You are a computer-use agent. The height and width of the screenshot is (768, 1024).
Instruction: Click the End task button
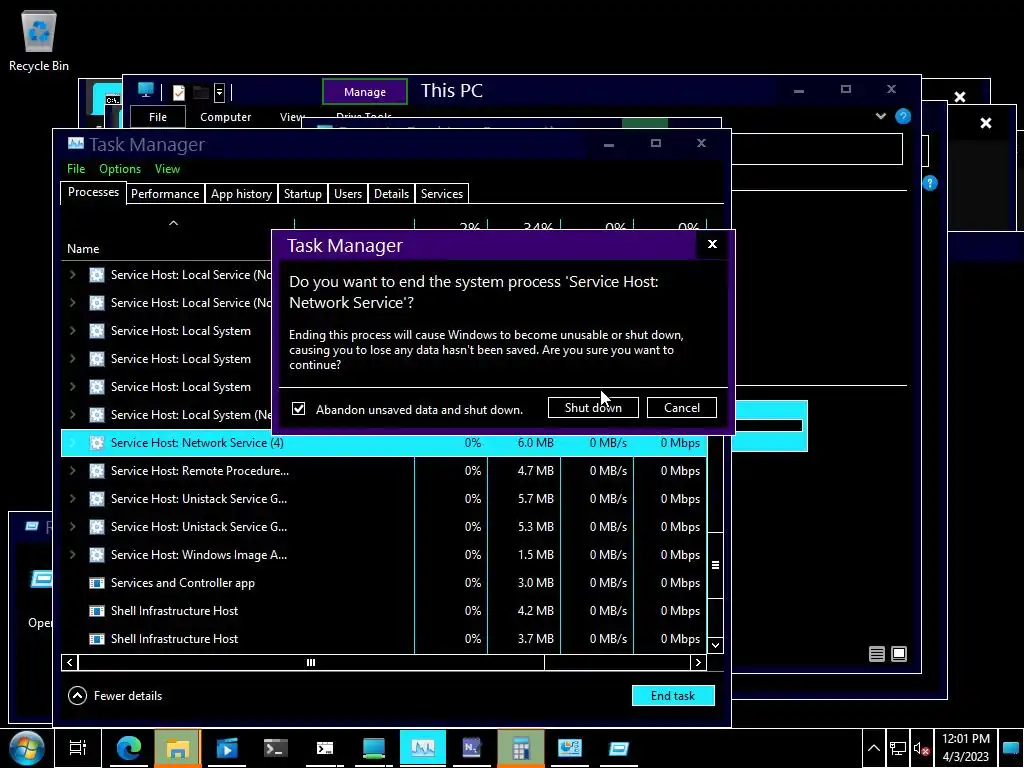pos(673,696)
